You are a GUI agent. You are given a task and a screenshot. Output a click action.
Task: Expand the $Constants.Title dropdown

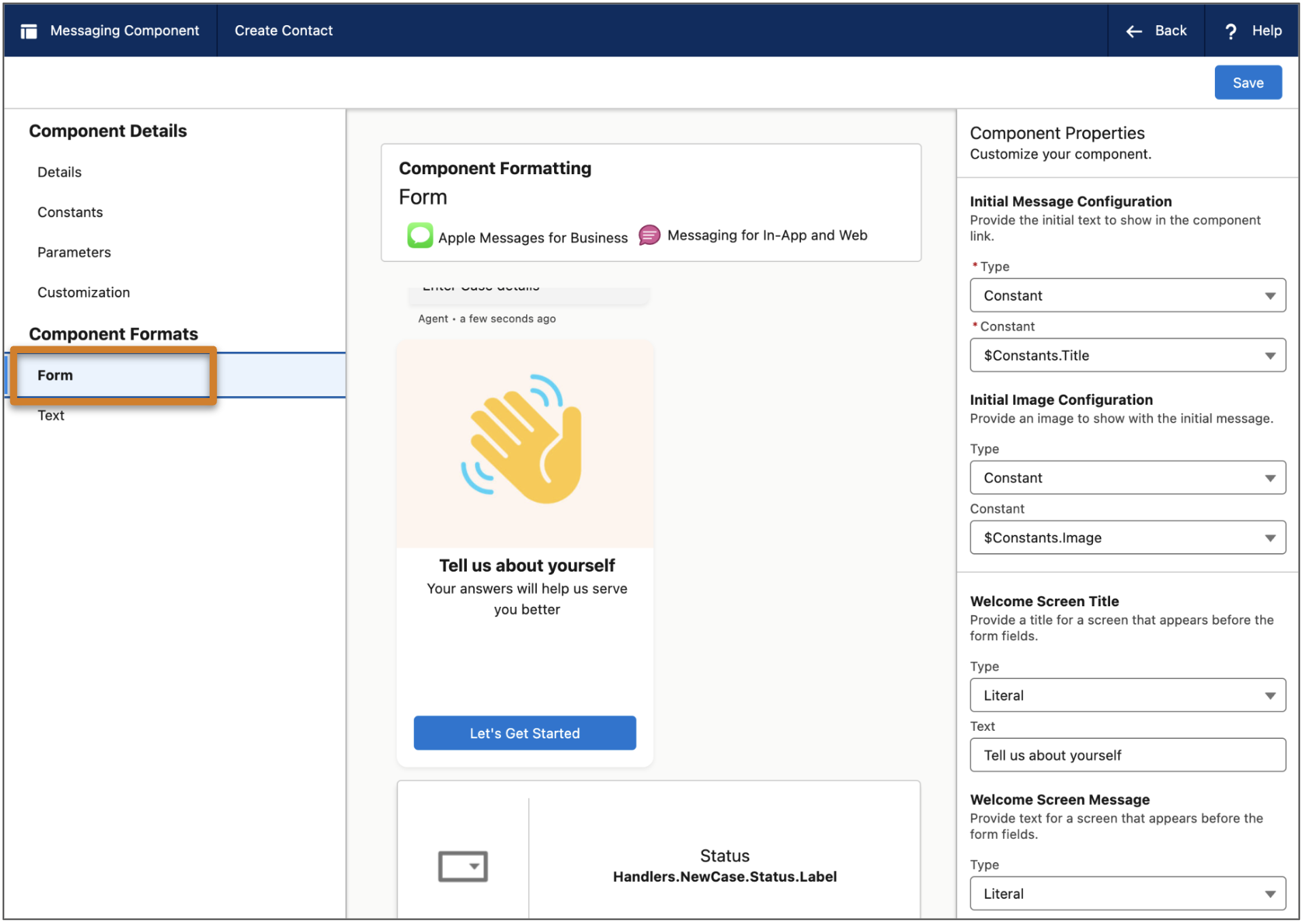[x=1126, y=355]
